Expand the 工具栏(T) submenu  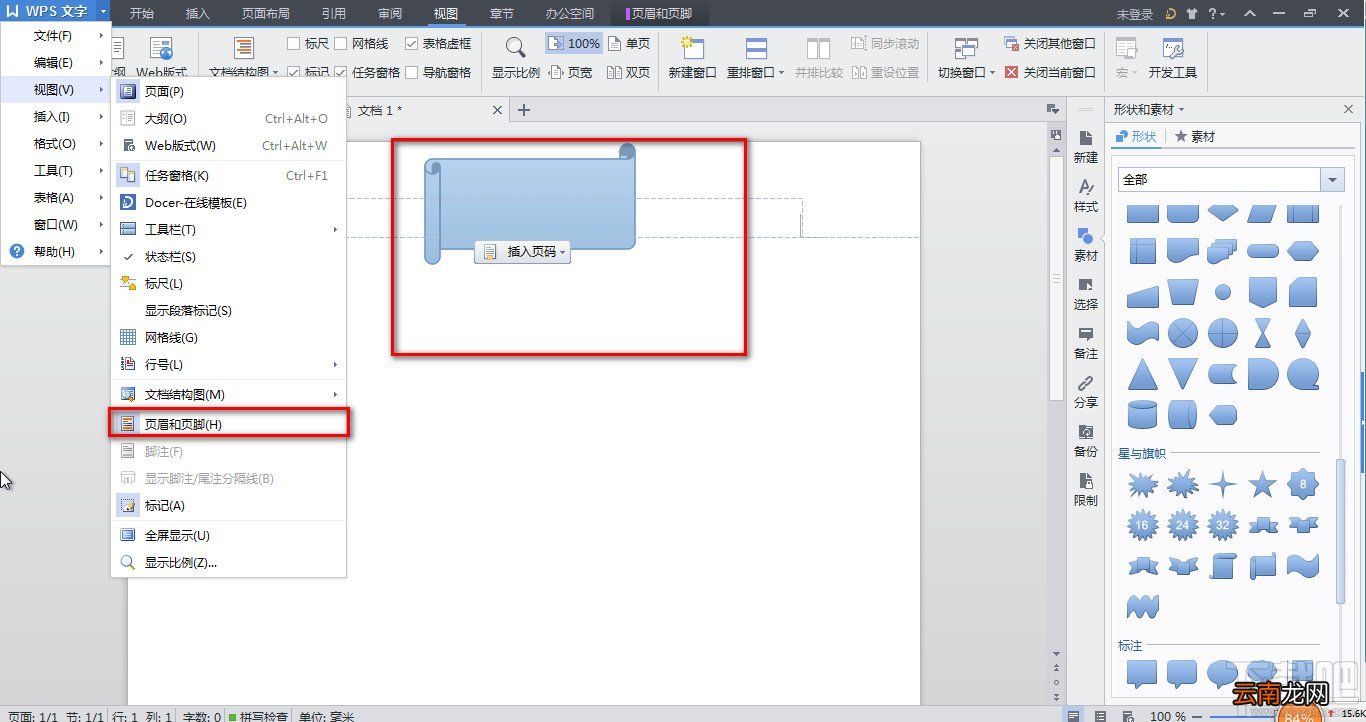tap(228, 230)
